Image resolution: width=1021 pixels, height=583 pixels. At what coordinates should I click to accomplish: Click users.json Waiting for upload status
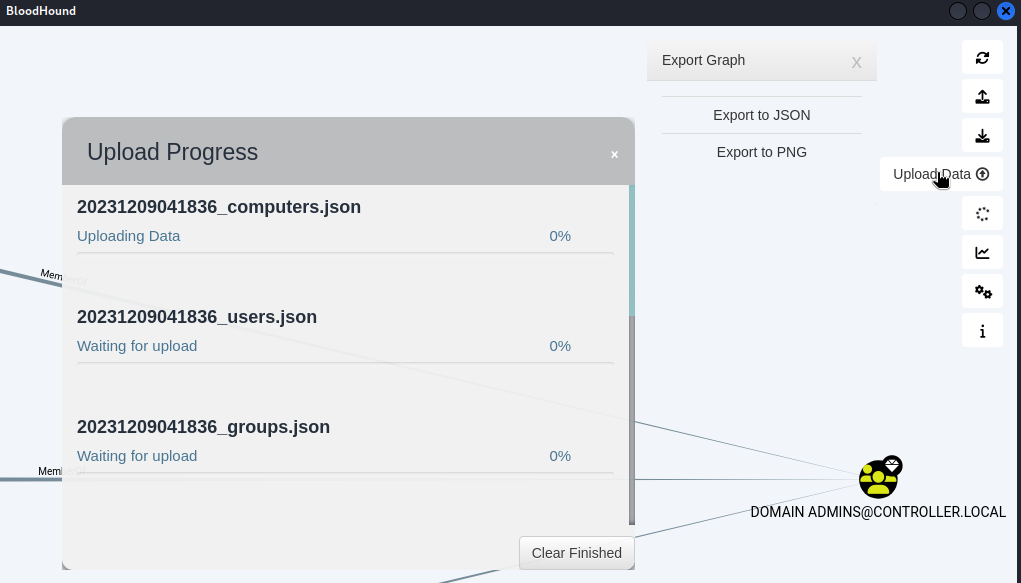(x=137, y=346)
